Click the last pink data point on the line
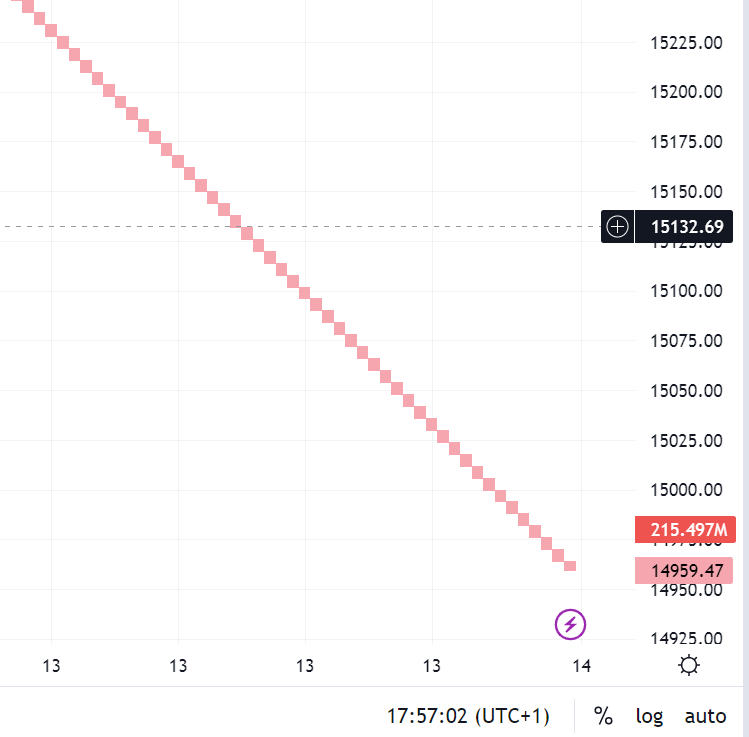 click(x=570, y=566)
